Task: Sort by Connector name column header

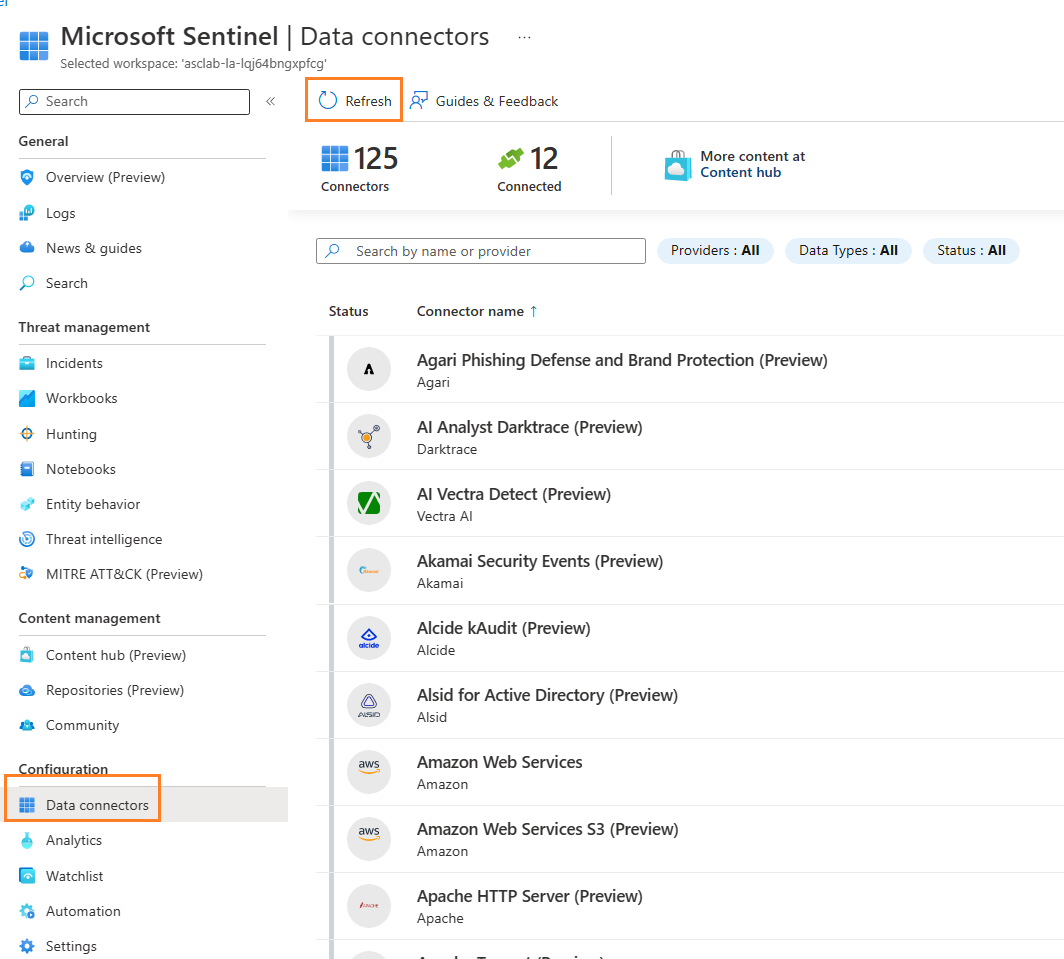Action: [470, 311]
